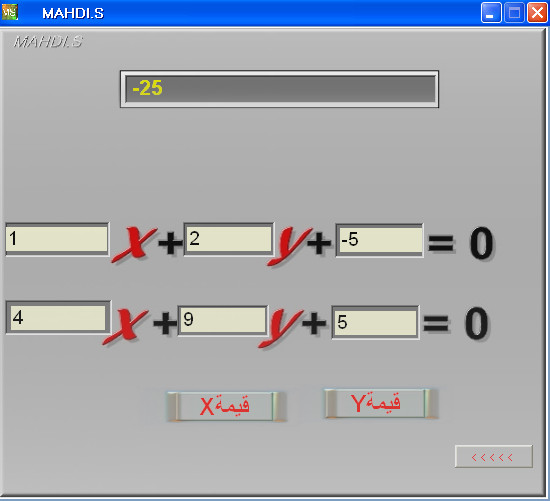Click the قيمة Y button
Image resolution: width=550 pixels, height=501 pixels.
(381, 403)
